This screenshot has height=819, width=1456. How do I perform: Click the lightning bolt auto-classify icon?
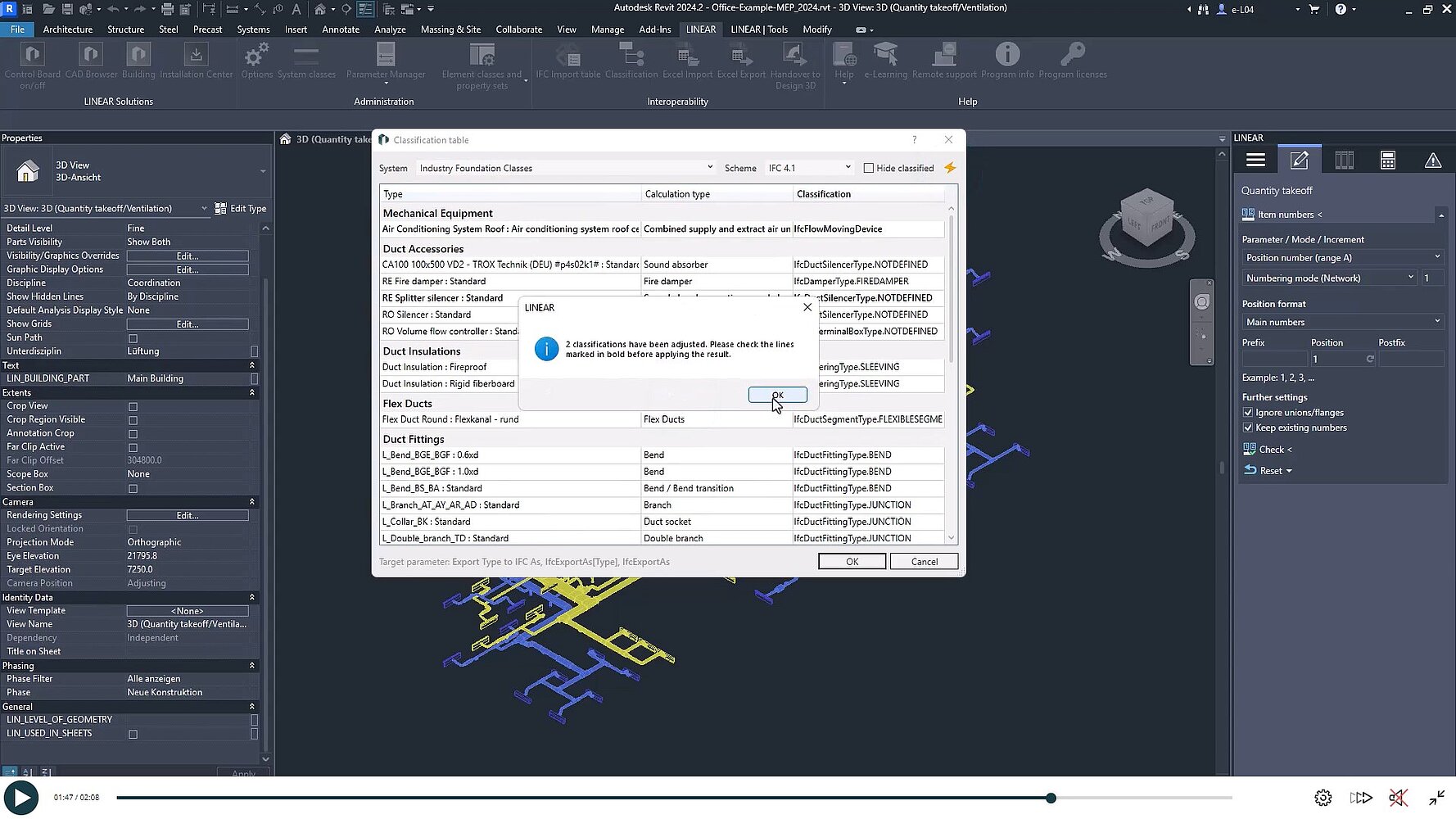point(950,168)
